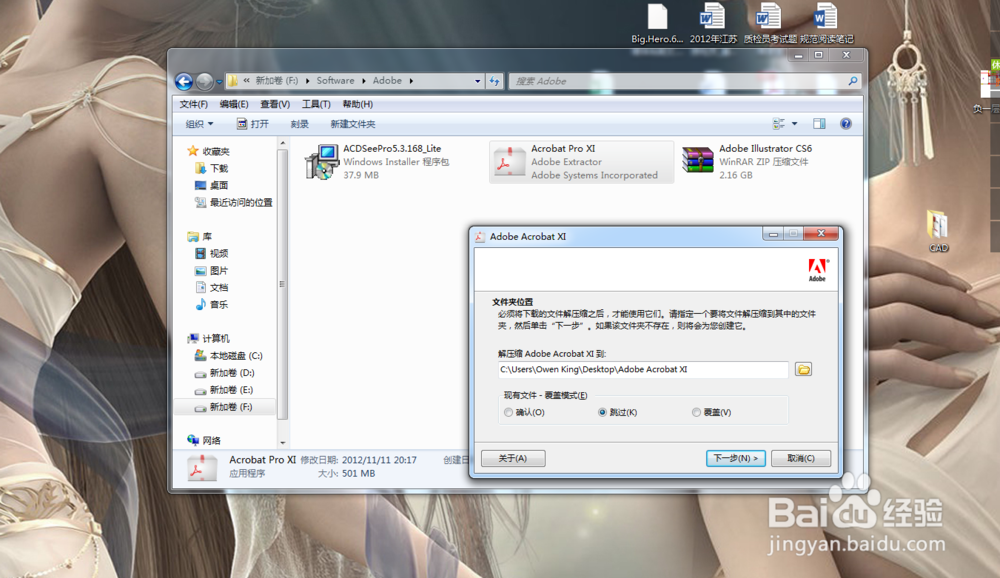The width and height of the screenshot is (1000, 578).
Task: Open recent locations dropdown beside forward arrow
Action: 219,82
